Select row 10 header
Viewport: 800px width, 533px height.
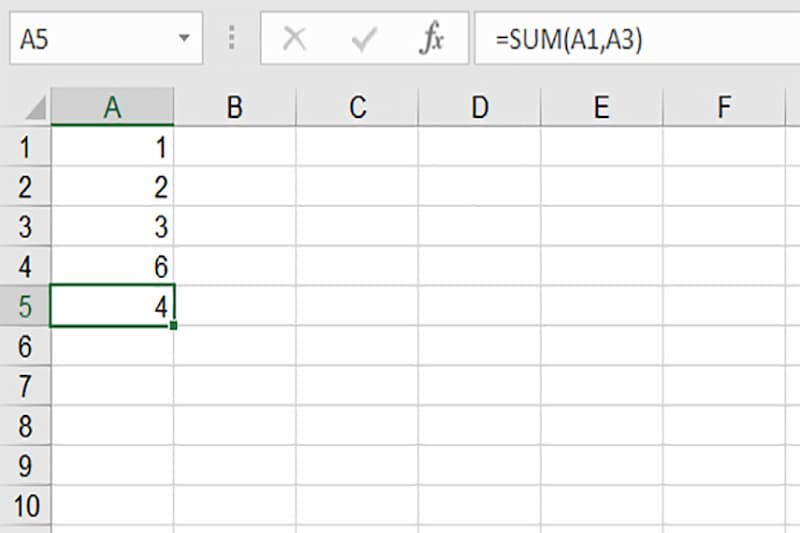(25, 505)
